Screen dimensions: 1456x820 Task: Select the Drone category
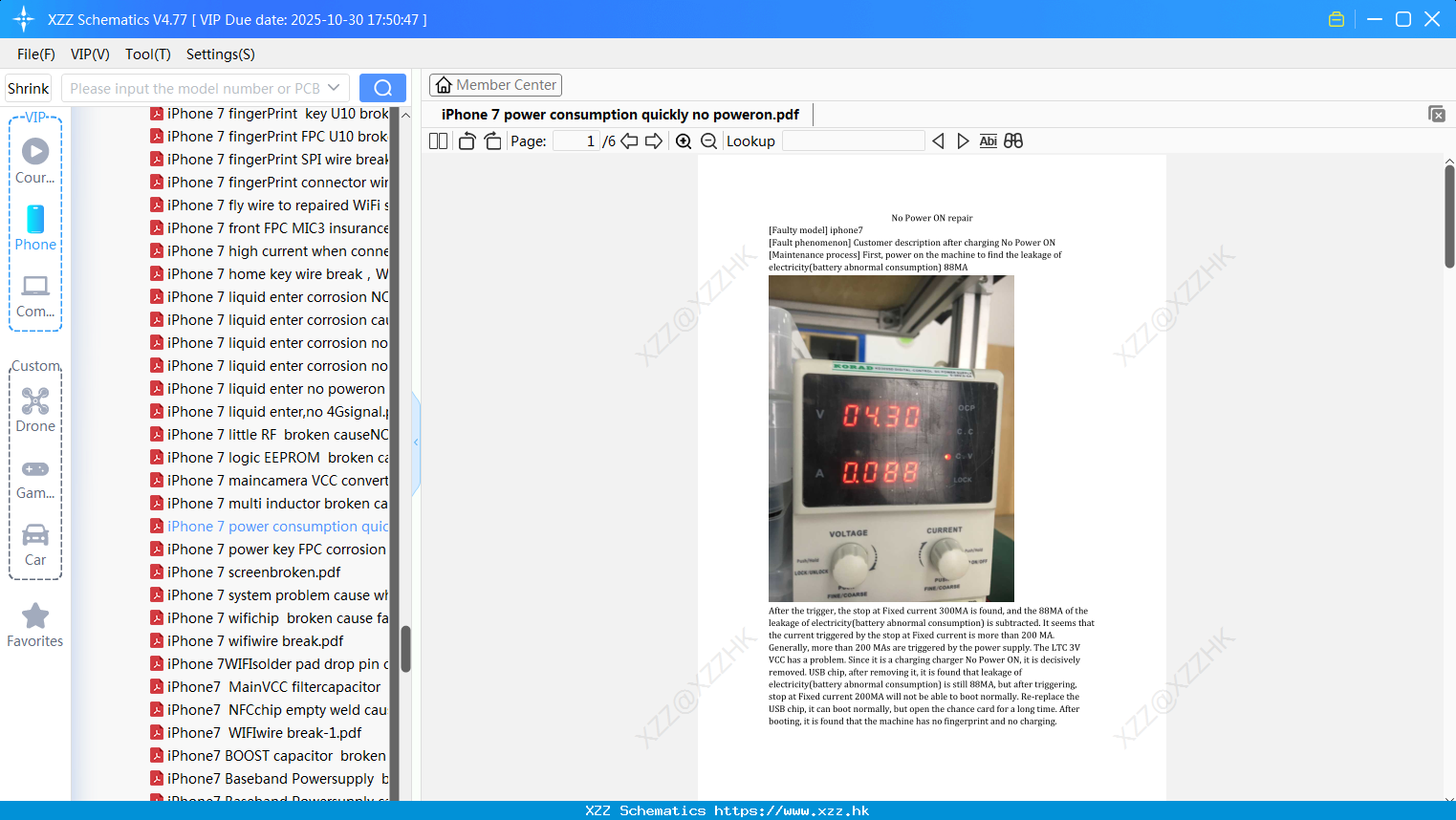35,410
